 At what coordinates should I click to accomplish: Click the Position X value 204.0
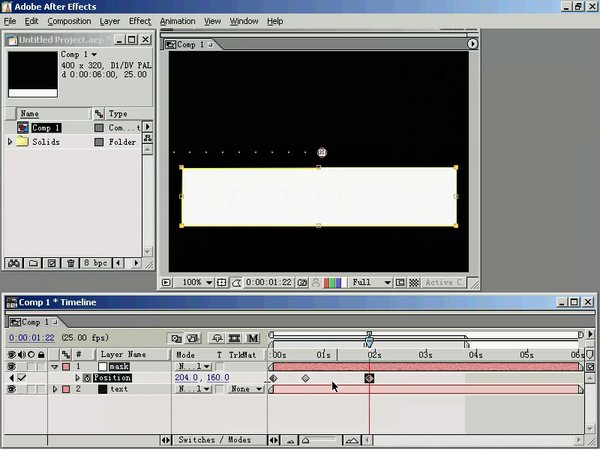186,378
